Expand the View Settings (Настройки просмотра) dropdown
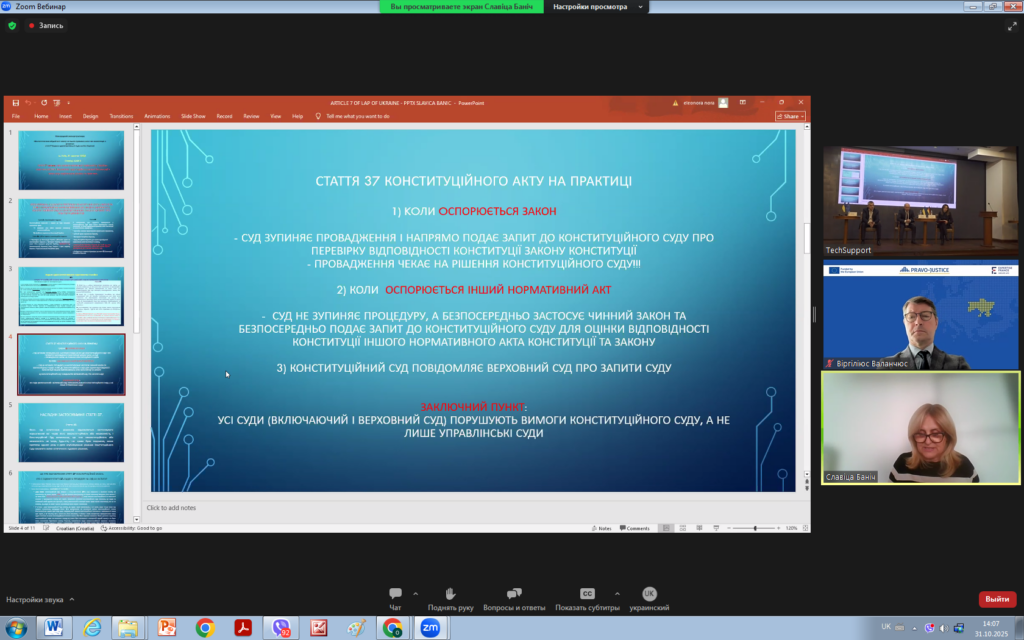Image resolution: width=1024 pixels, height=640 pixels. point(596,7)
